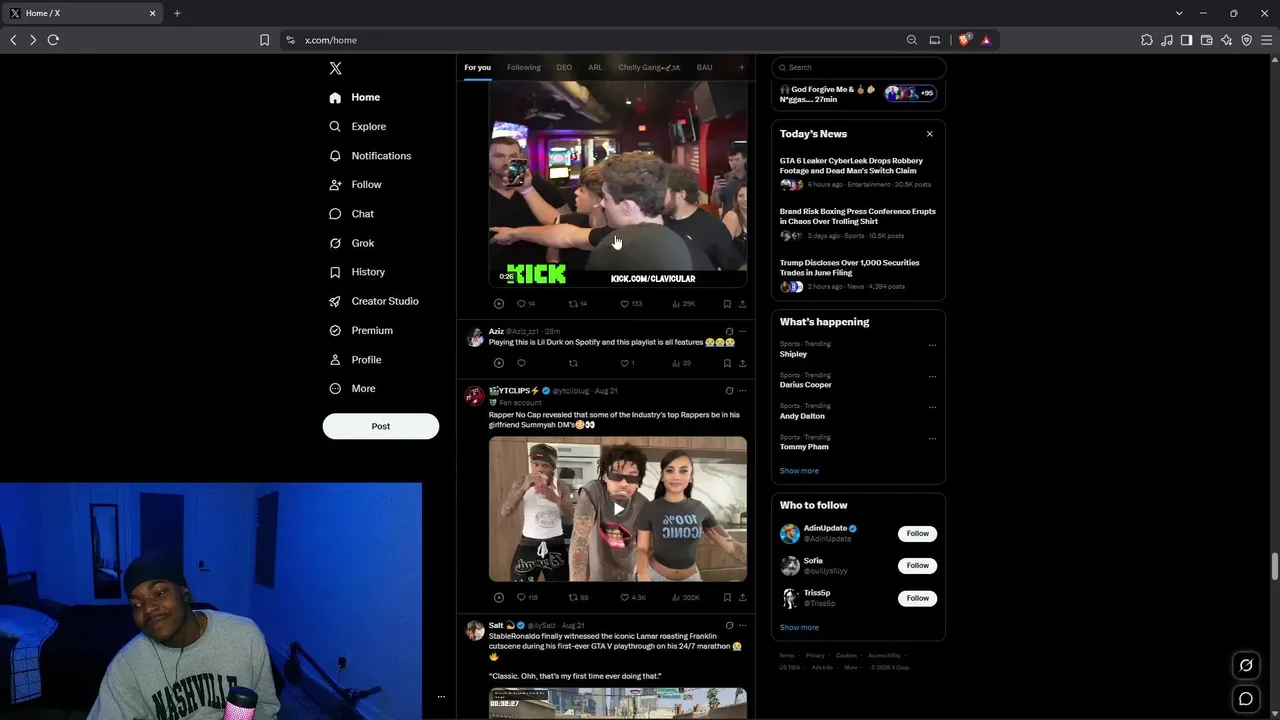Switch to the DEO timeline tab
This screenshot has width=1280, height=720.
(x=564, y=68)
